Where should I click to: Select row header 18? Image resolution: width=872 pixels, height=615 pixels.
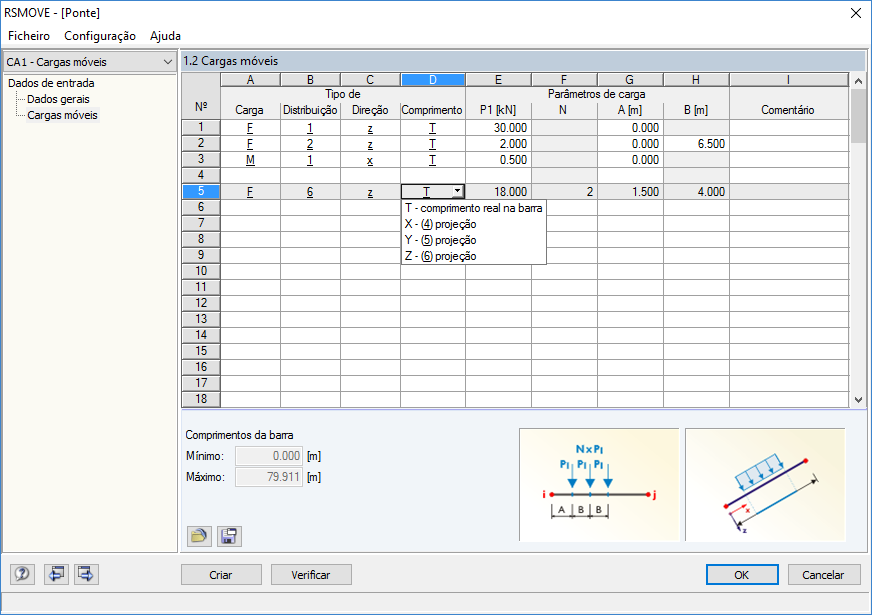pyautogui.click(x=201, y=399)
